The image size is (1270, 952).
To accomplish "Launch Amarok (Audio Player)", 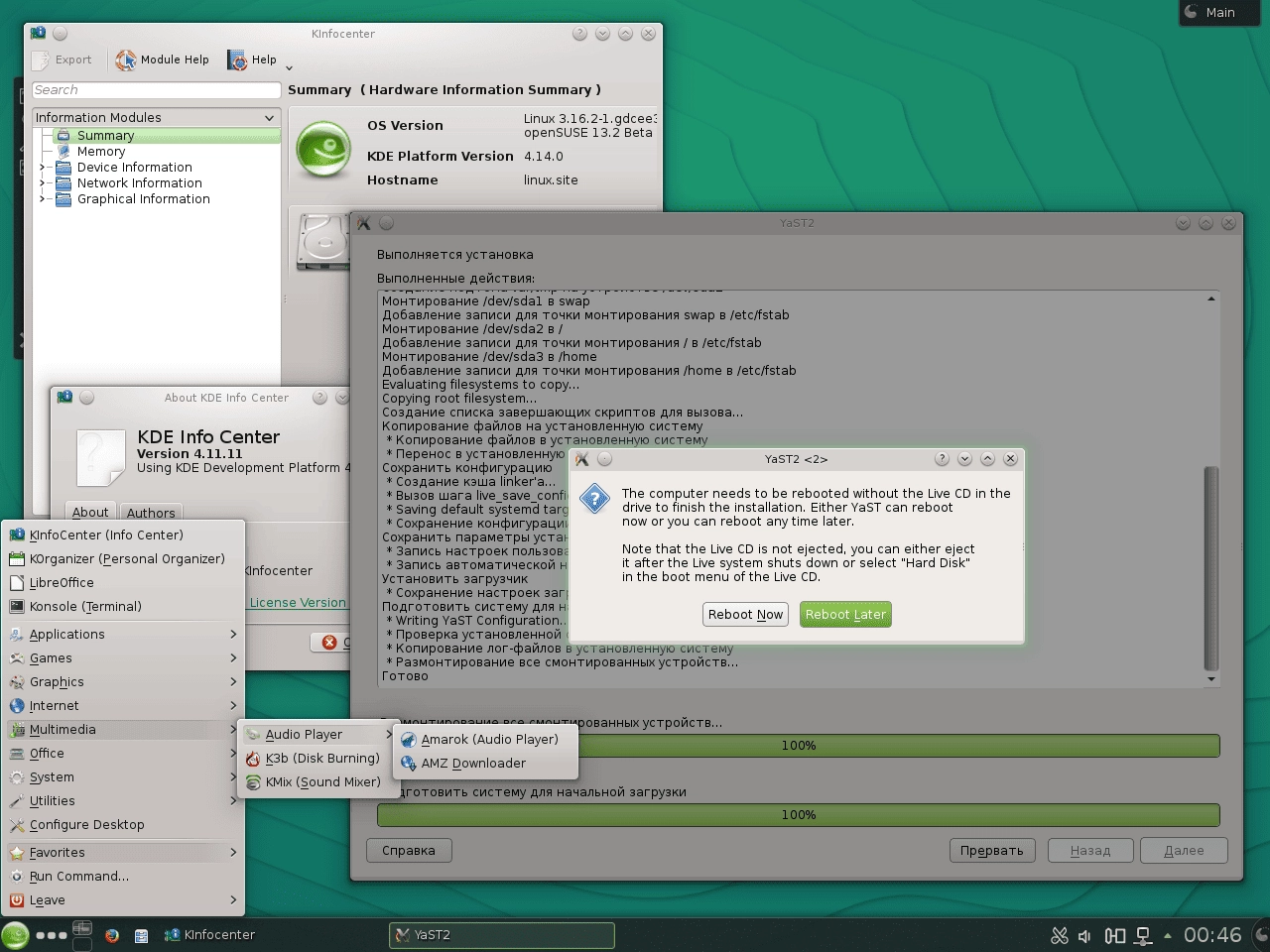I will 486,740.
